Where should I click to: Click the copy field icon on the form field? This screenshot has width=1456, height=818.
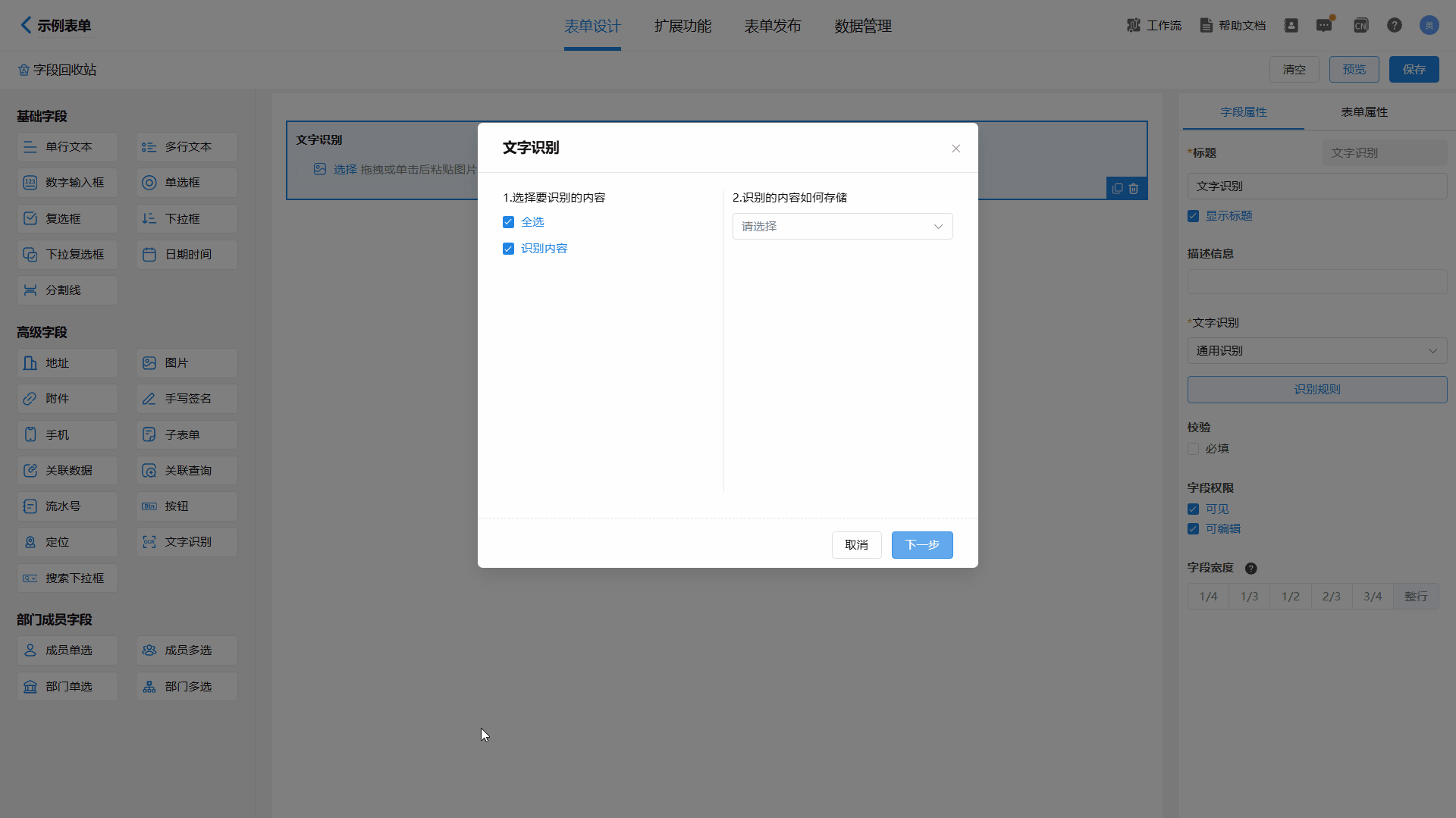pos(1117,189)
